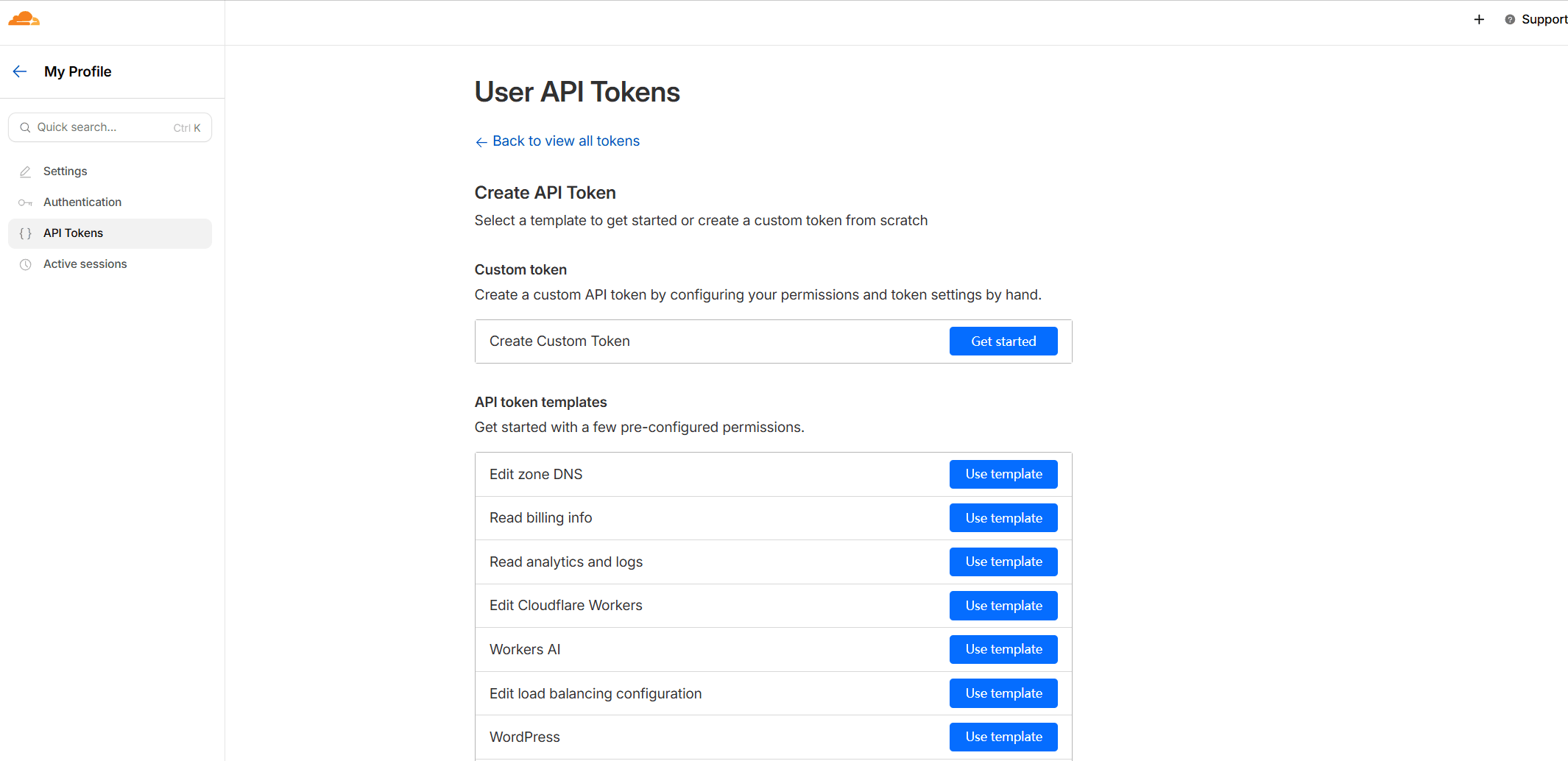
Task: Click the Support question mark icon
Action: coord(1510,20)
